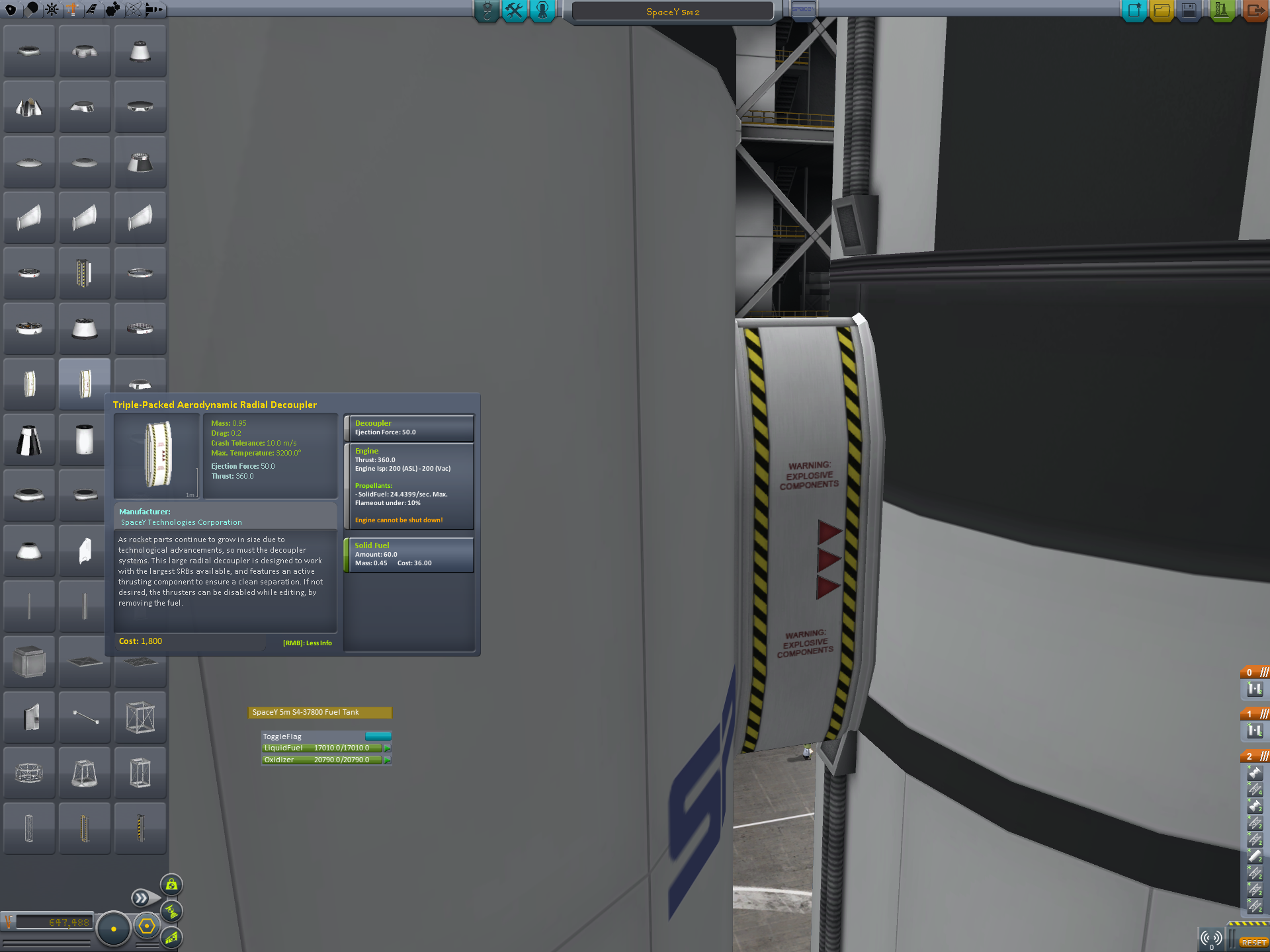This screenshot has width=1270, height=952.
Task: Exit the VAB with the orange exit button
Action: (1254, 11)
